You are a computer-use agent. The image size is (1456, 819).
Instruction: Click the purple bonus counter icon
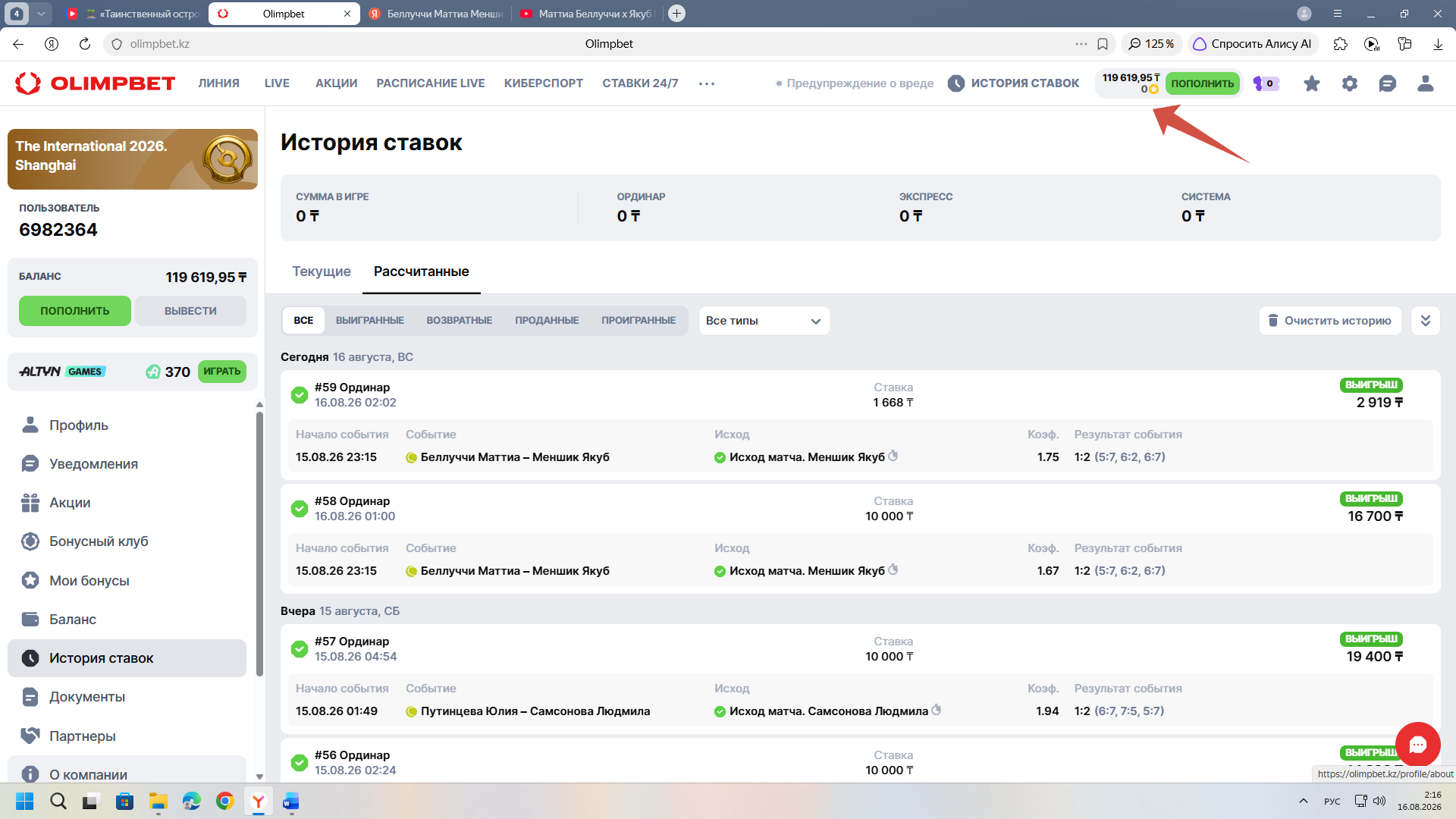pyautogui.click(x=1266, y=83)
